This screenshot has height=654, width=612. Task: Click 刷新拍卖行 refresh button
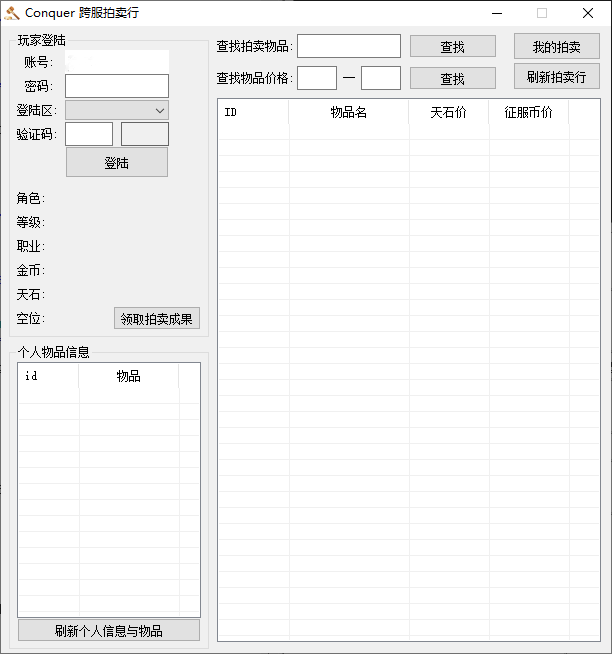pyautogui.click(x=557, y=76)
